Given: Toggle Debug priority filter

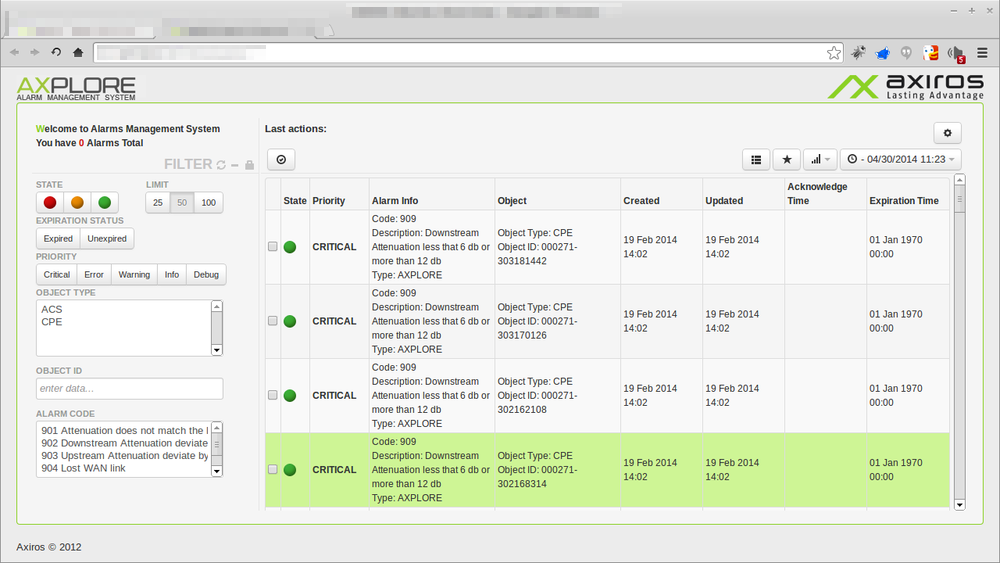Looking at the screenshot, I should tap(206, 275).
